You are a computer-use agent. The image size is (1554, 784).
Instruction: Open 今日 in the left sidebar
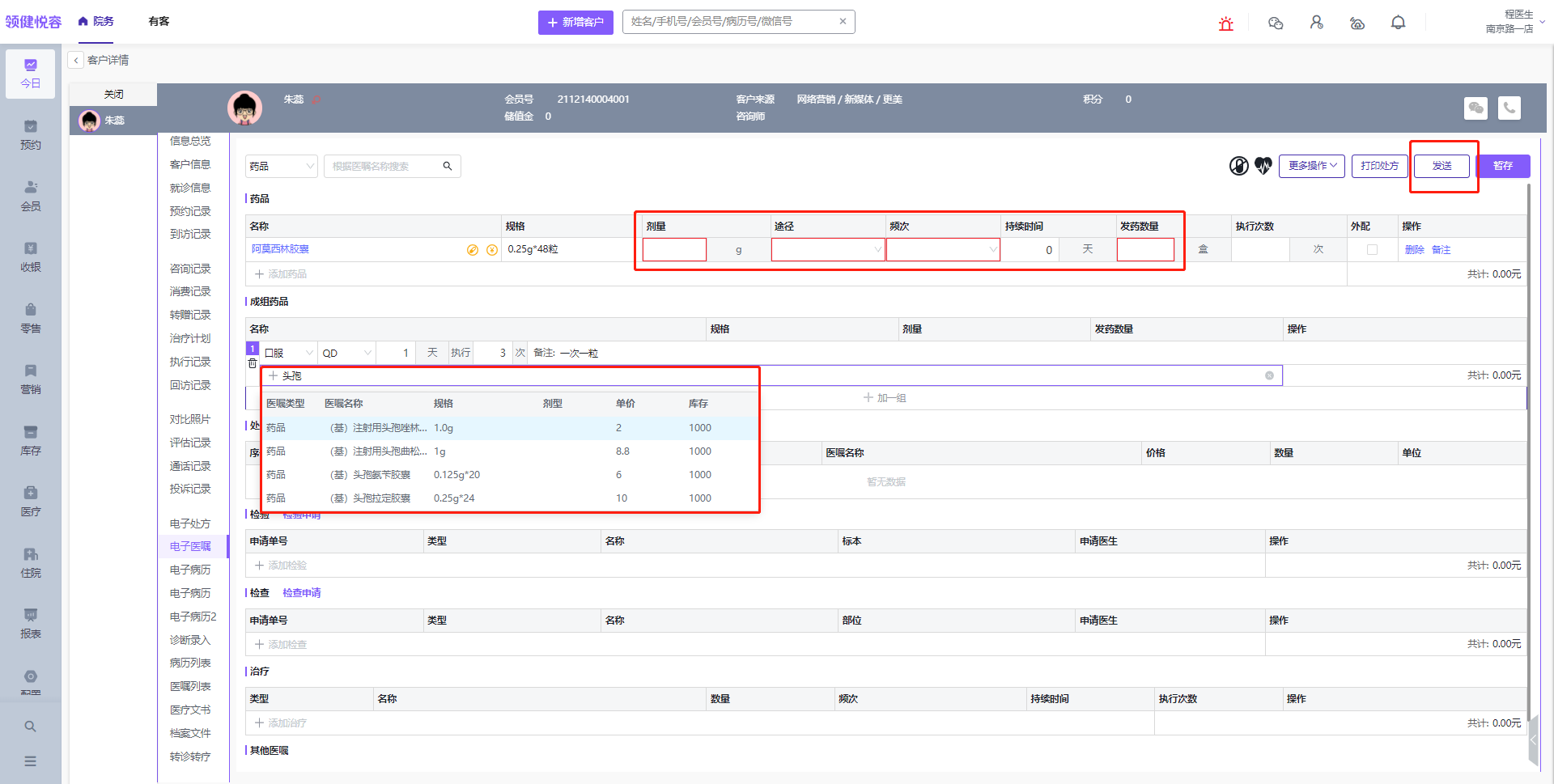coord(31,74)
